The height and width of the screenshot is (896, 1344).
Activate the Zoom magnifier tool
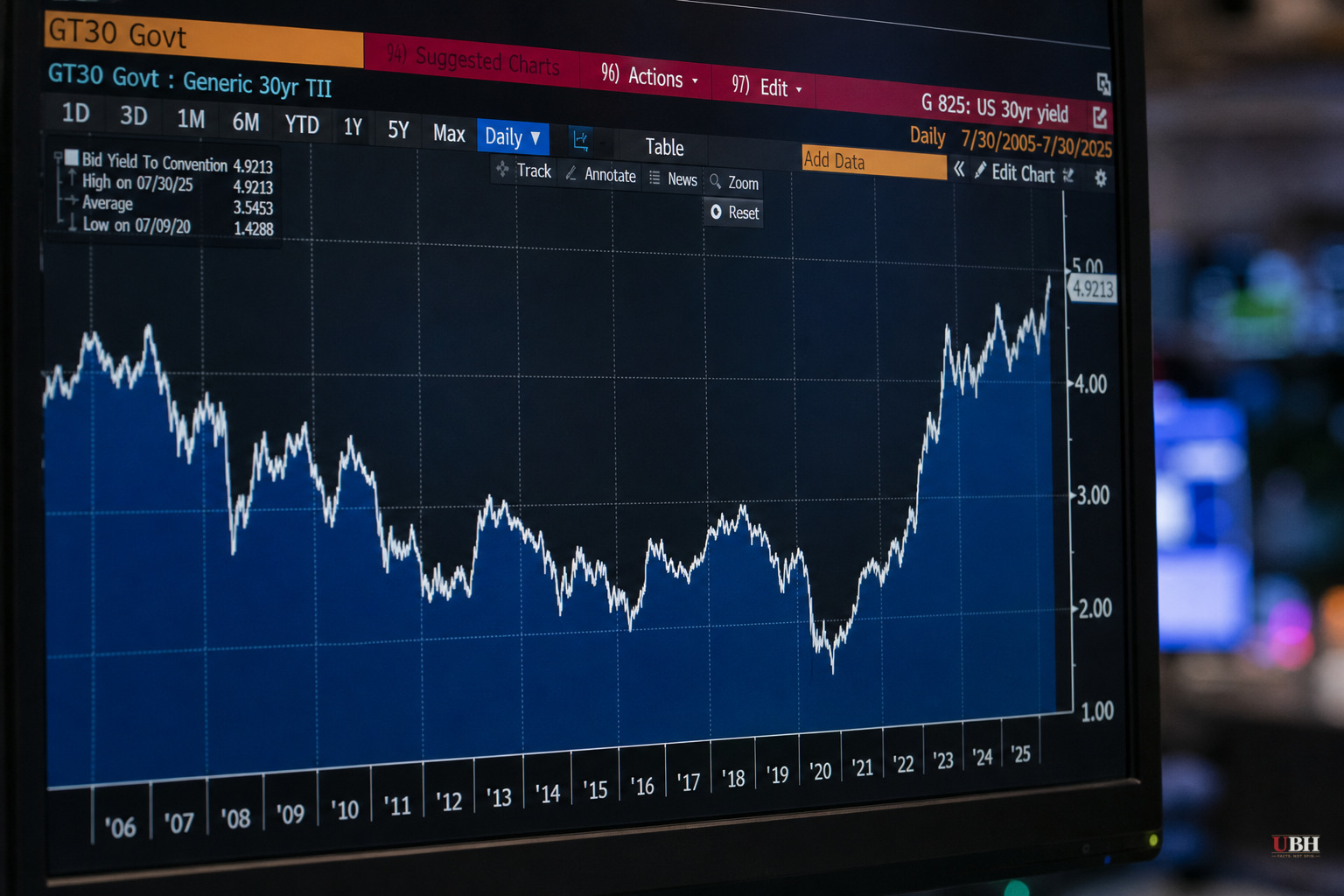coord(734,182)
